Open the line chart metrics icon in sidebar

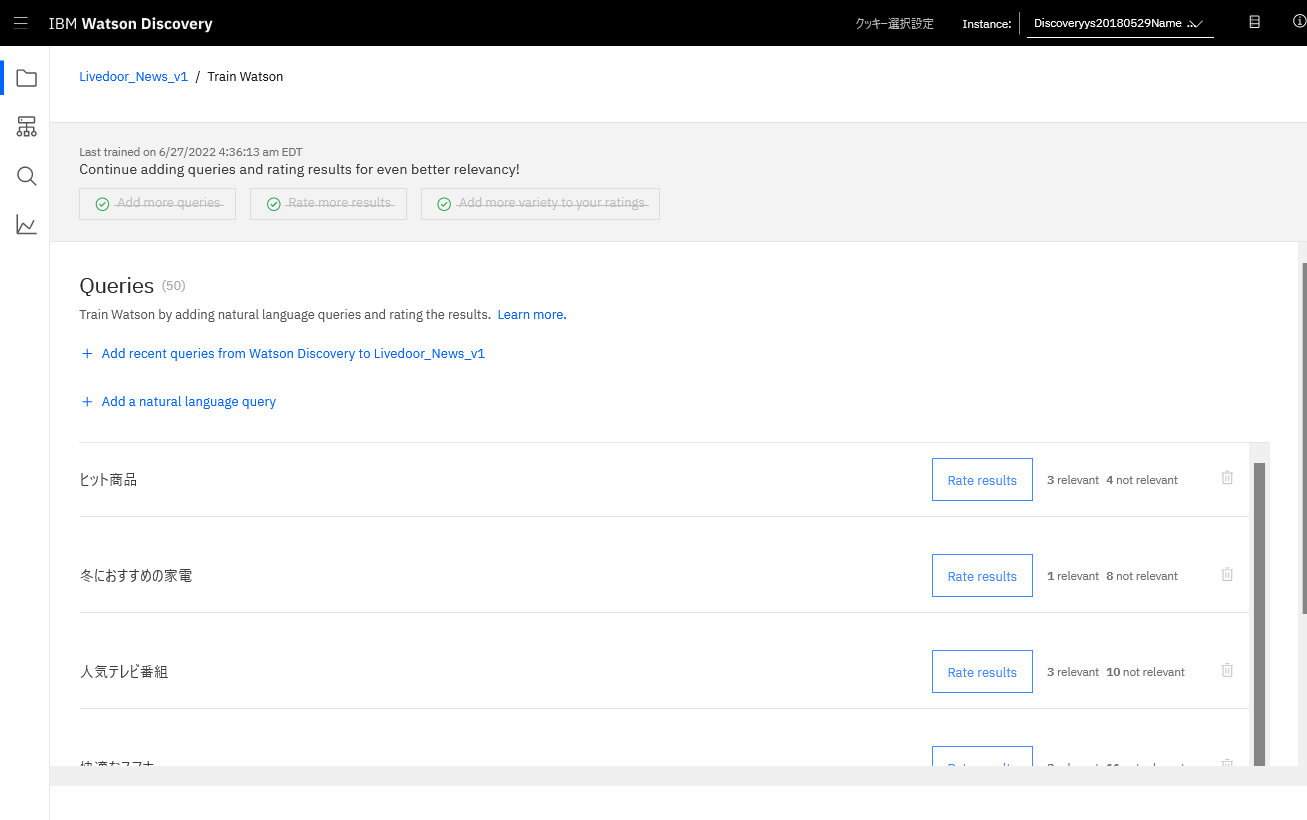(27, 225)
